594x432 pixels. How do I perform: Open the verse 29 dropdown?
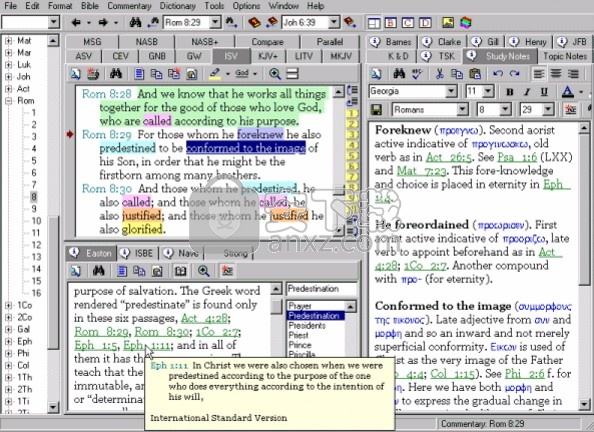click(548, 110)
